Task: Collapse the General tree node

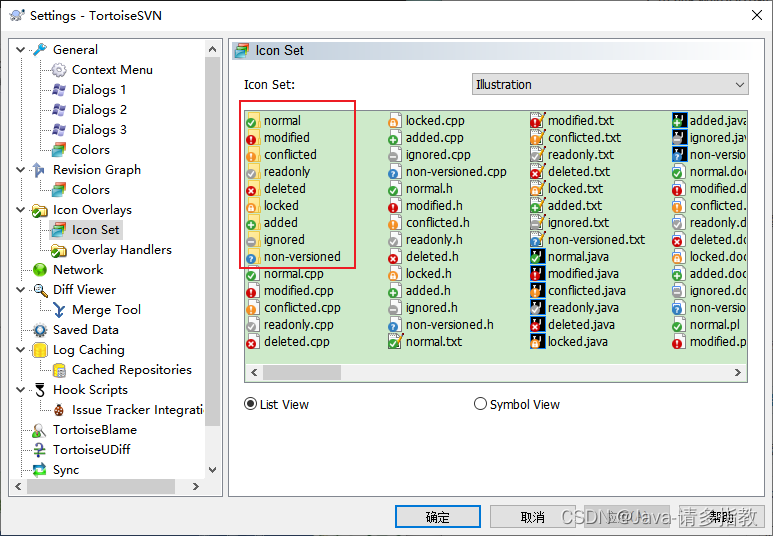Action: (x=21, y=49)
